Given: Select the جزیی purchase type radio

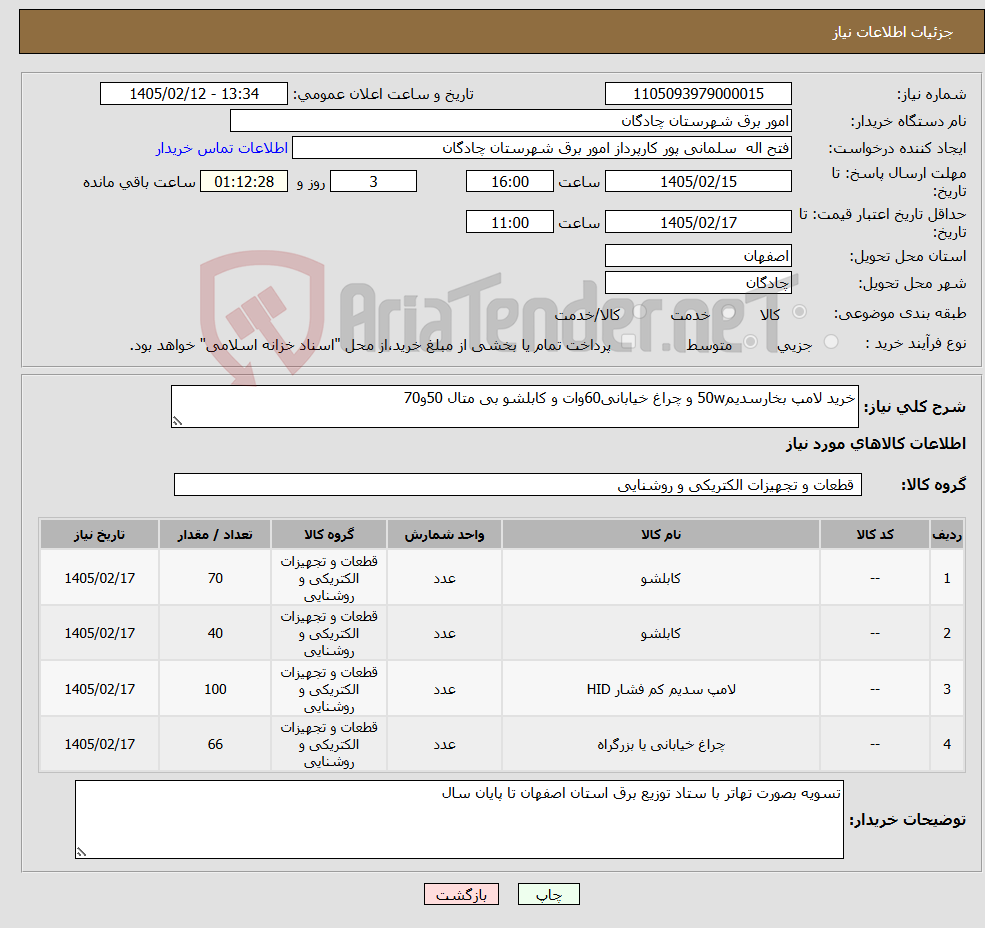Looking at the screenshot, I should pyautogui.click(x=830, y=342).
